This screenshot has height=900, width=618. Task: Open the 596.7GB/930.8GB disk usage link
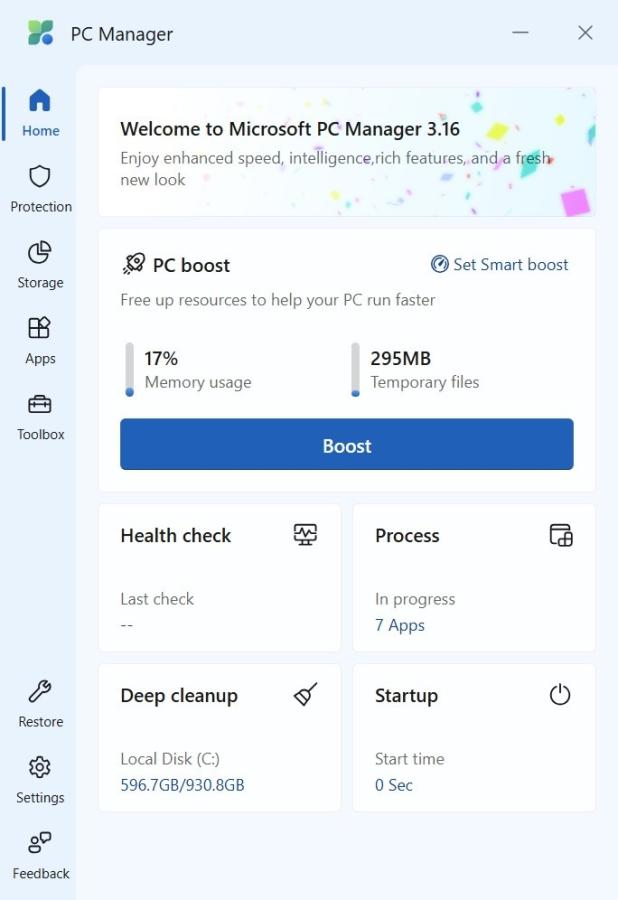pyautogui.click(x=182, y=785)
